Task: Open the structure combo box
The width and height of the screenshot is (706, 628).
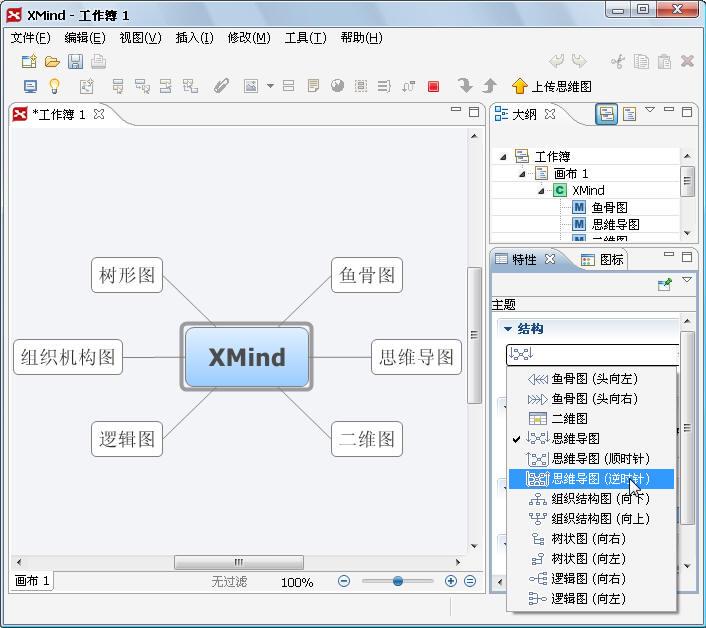Action: point(592,354)
